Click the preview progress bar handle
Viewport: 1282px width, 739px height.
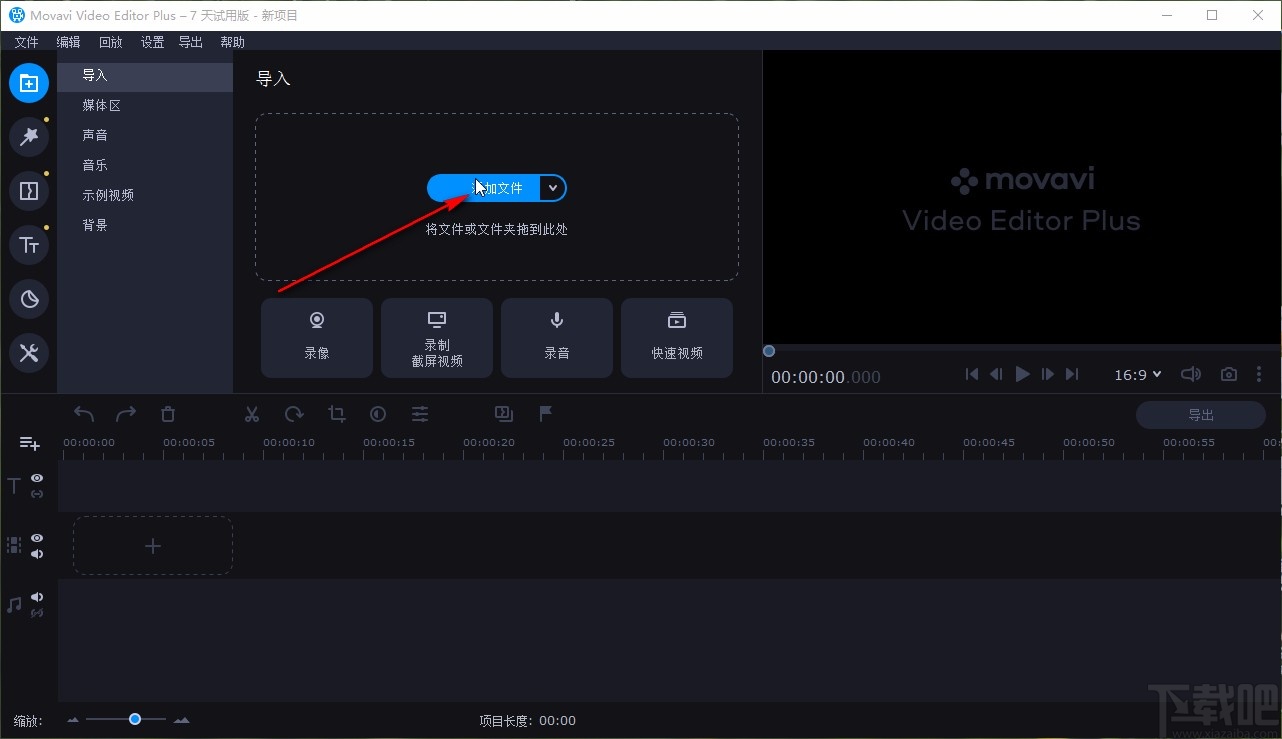coord(769,351)
